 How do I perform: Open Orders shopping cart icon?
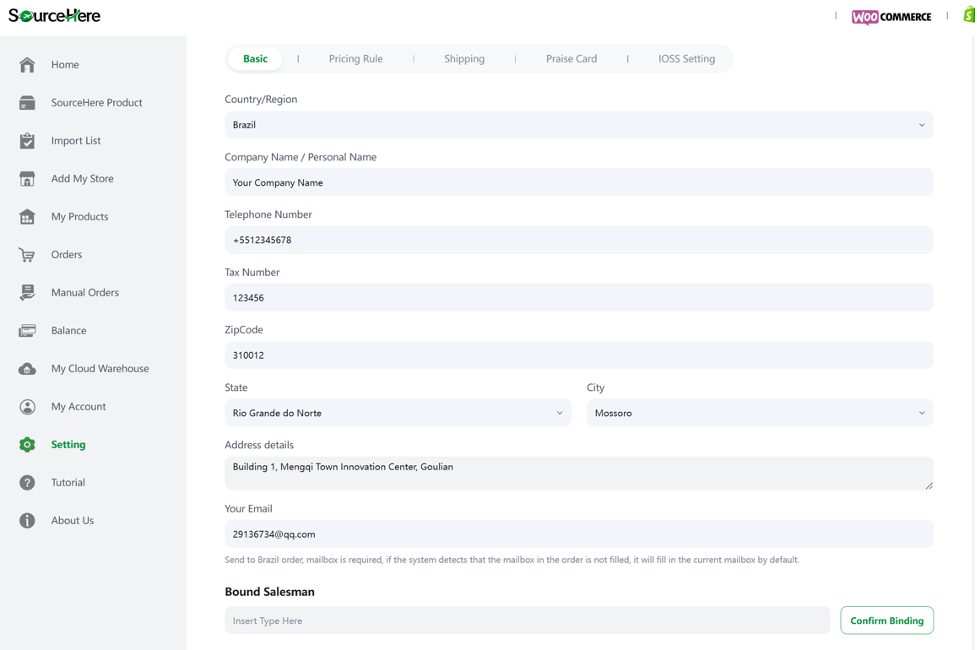[27, 255]
